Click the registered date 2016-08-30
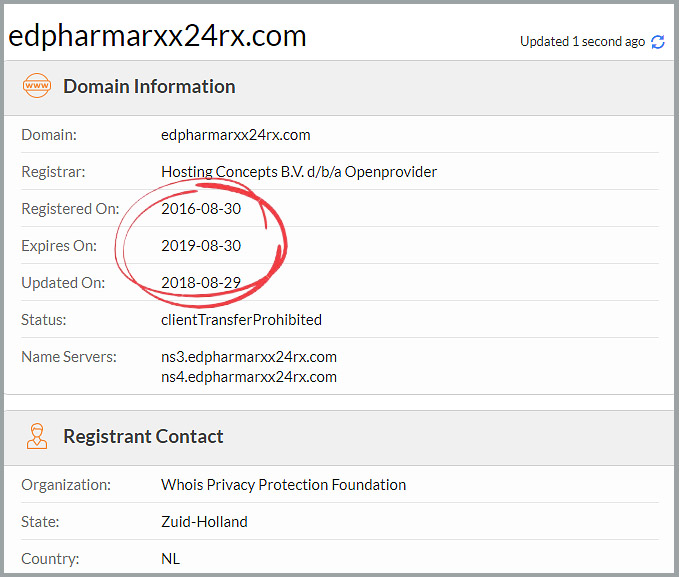 201,209
